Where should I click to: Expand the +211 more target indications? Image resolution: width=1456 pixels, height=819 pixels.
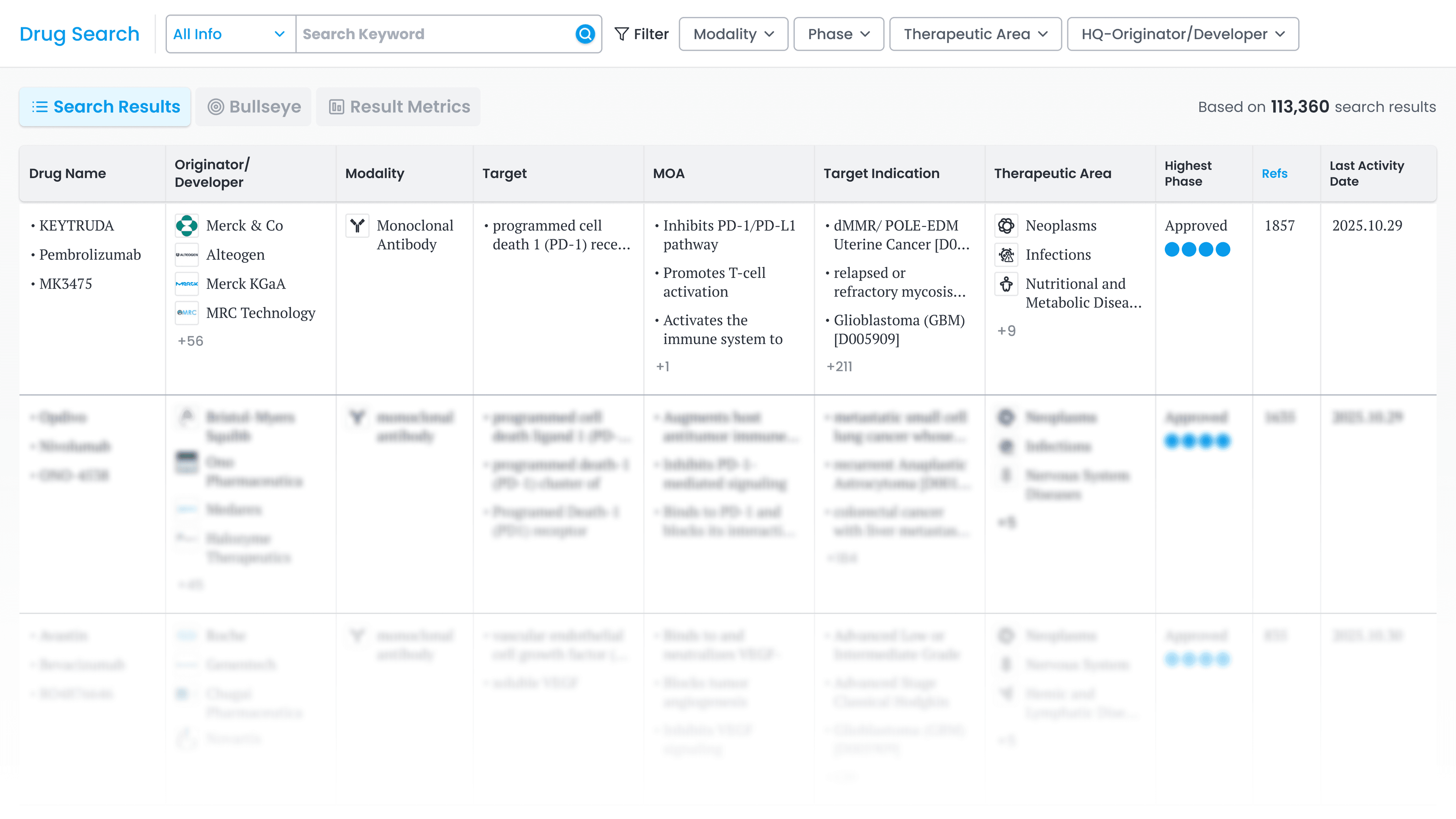[x=839, y=366]
